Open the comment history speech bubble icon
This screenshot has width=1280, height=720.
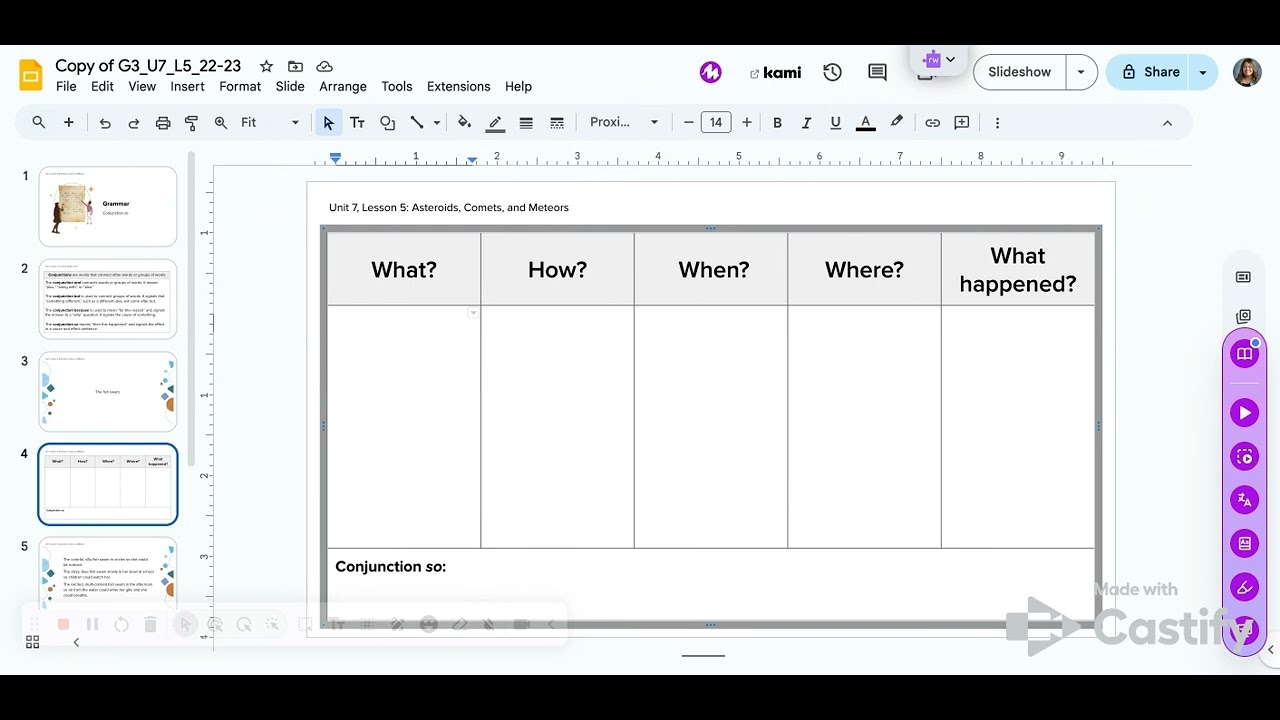[x=877, y=72]
